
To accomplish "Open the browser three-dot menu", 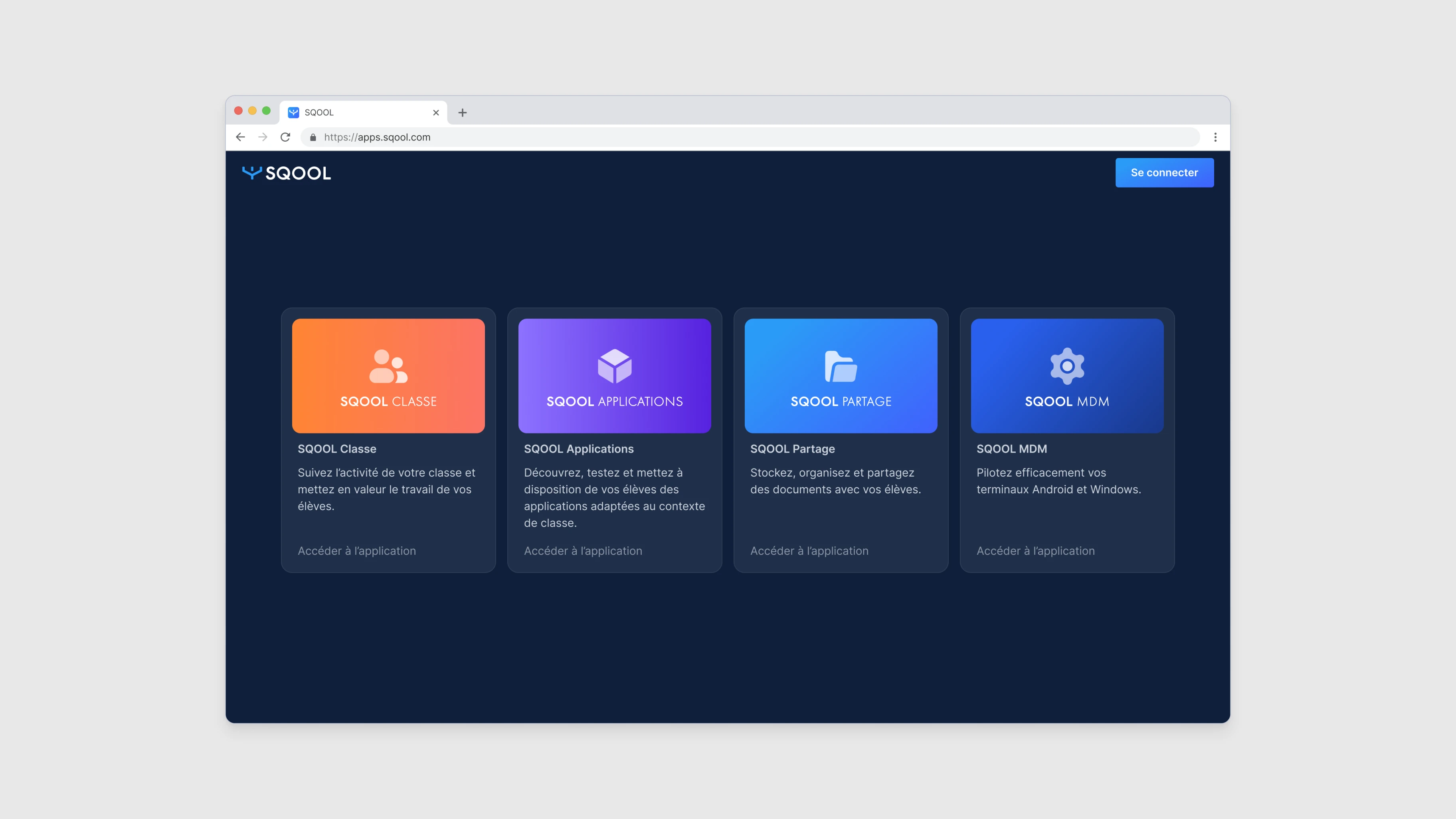I will point(1215,137).
